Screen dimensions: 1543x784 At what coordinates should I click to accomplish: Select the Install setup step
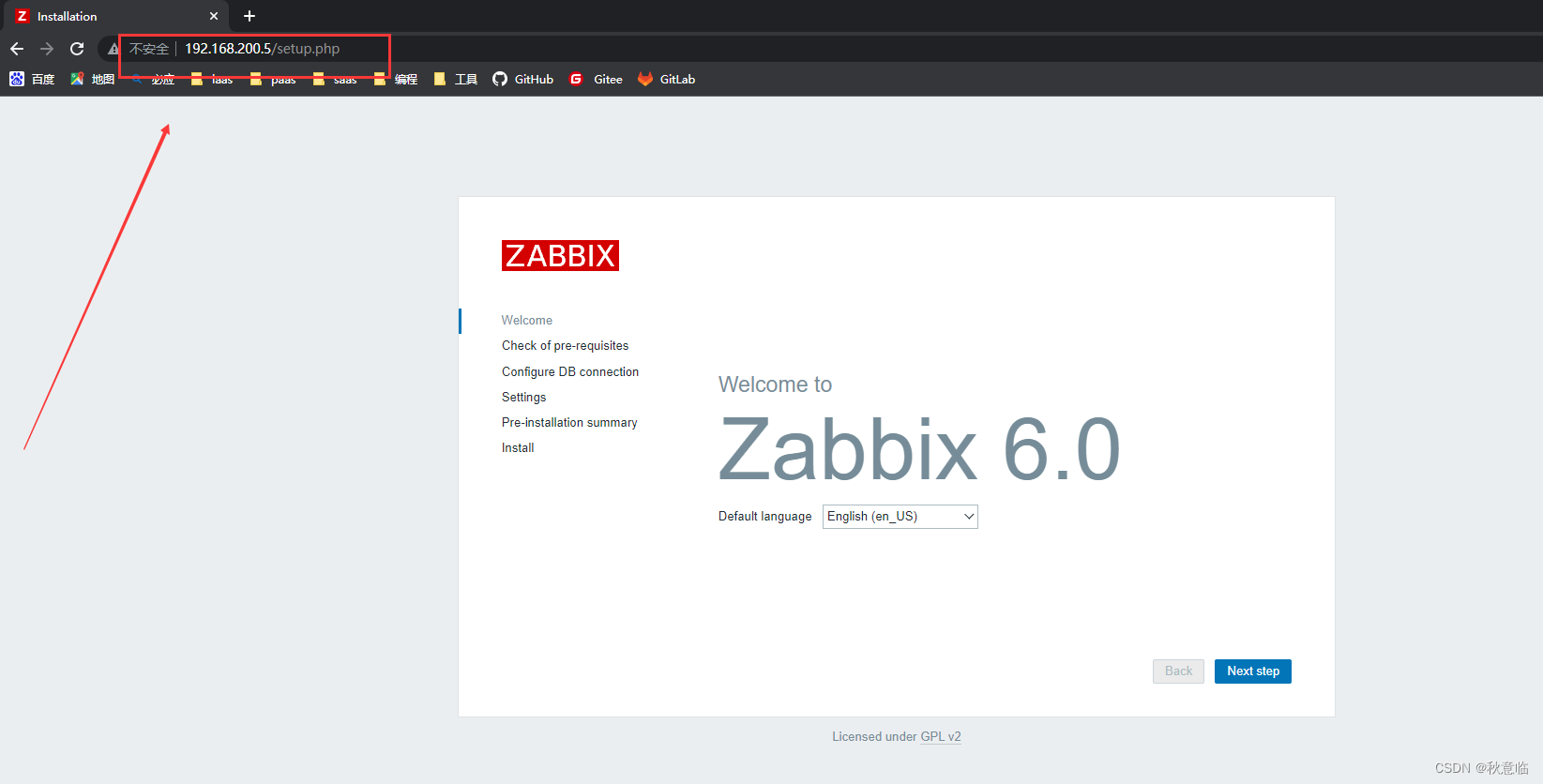pos(518,448)
